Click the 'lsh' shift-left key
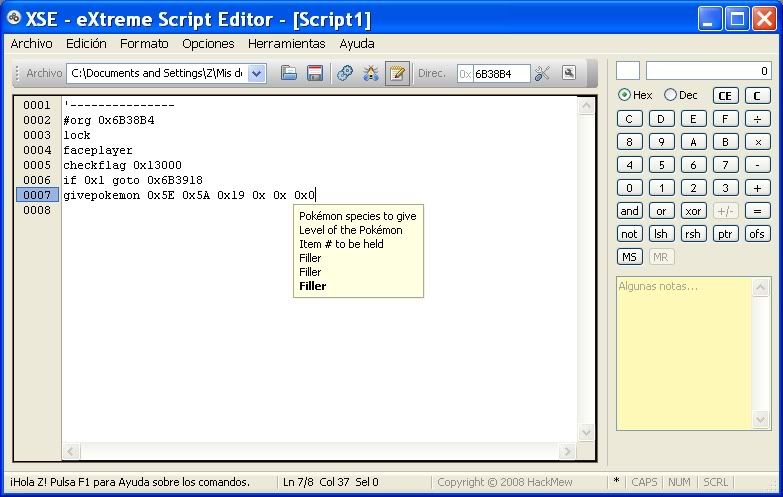 [661, 234]
